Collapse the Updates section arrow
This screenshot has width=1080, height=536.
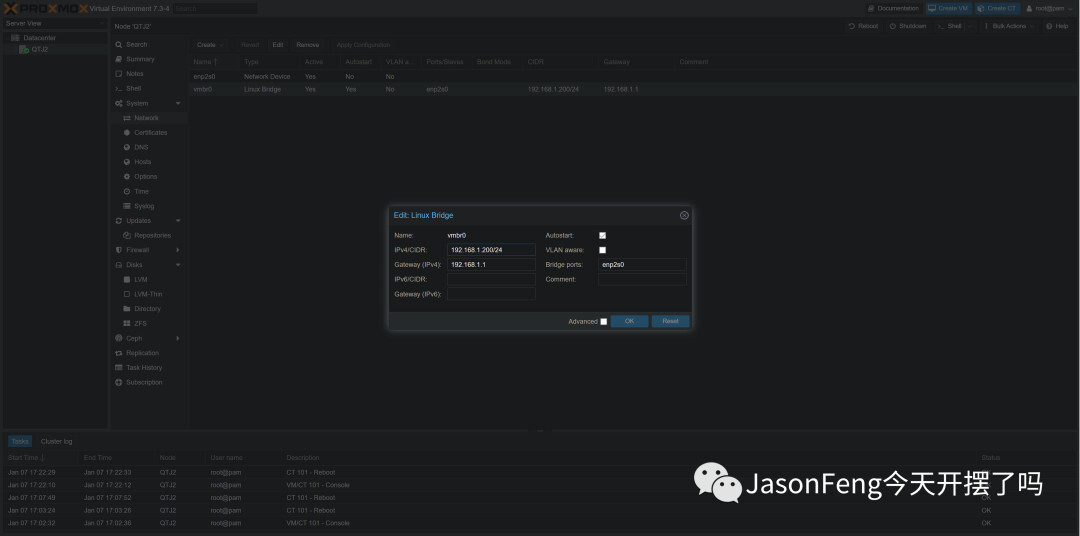click(x=178, y=220)
